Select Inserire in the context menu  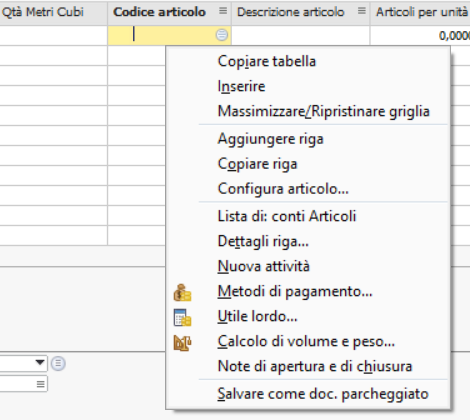point(241,86)
